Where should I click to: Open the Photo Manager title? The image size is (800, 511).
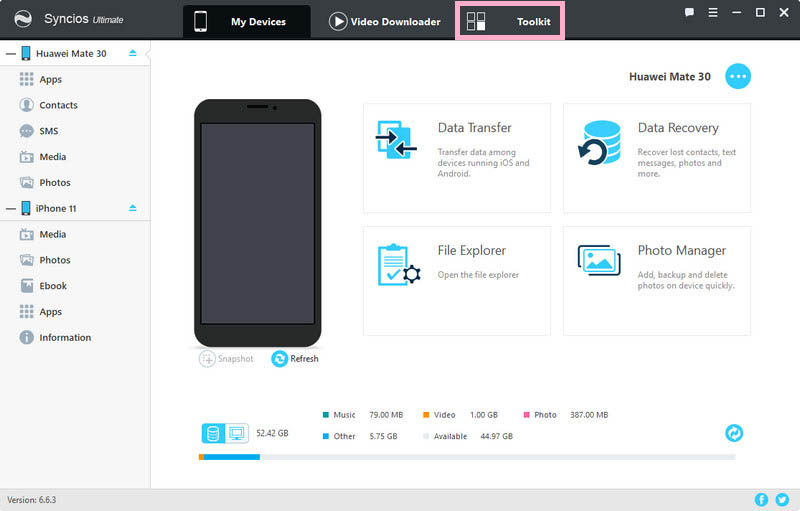tap(682, 250)
